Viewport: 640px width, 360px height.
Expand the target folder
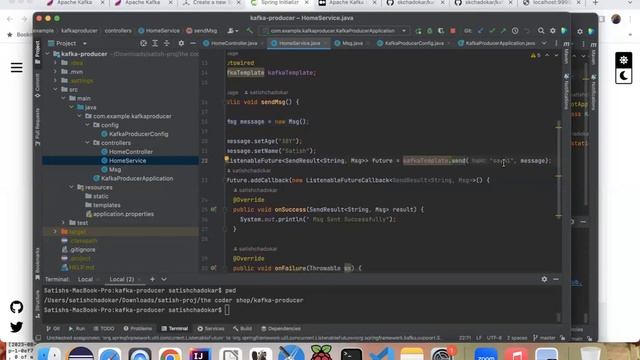coord(56,231)
